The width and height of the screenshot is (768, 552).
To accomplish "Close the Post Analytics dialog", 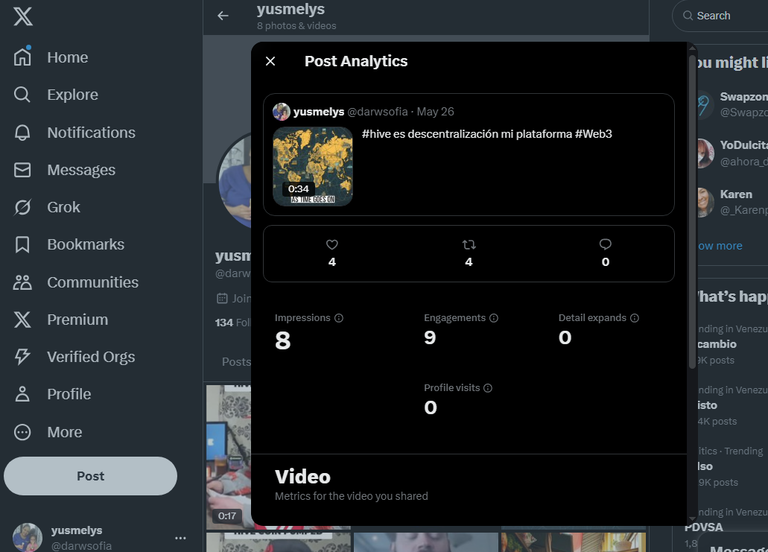I will pos(270,61).
